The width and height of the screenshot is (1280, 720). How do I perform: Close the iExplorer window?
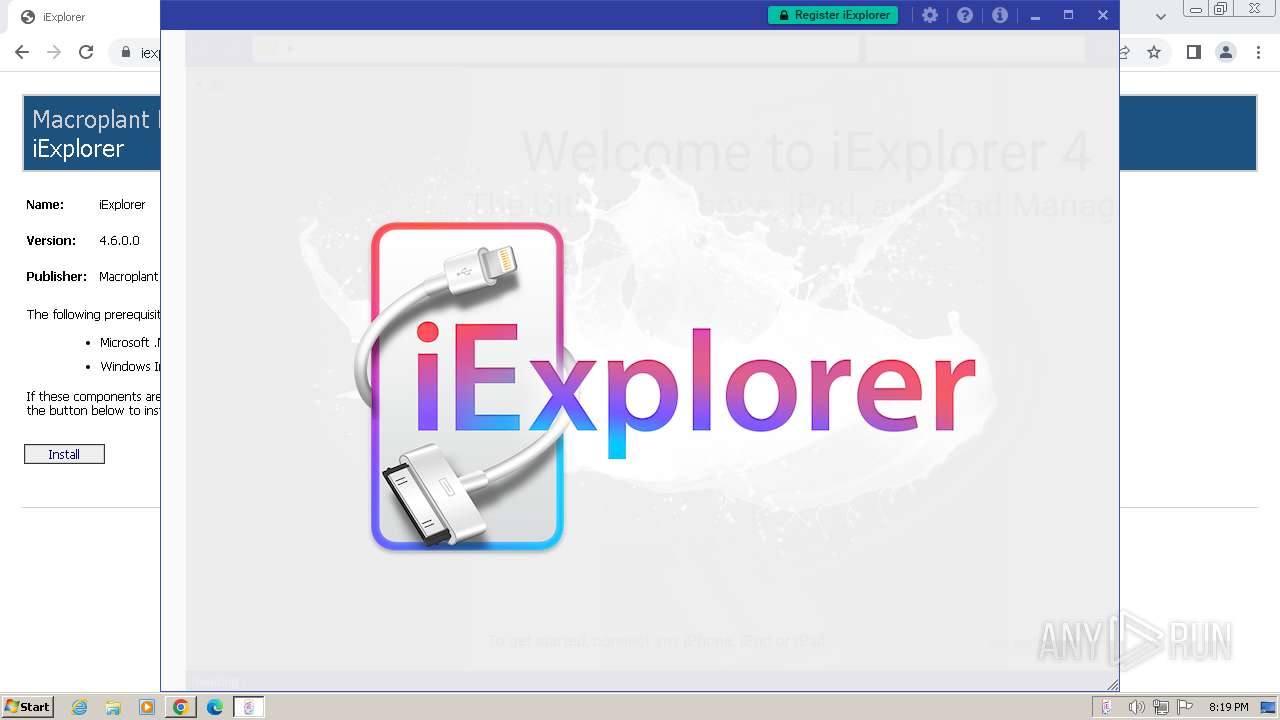1102,15
